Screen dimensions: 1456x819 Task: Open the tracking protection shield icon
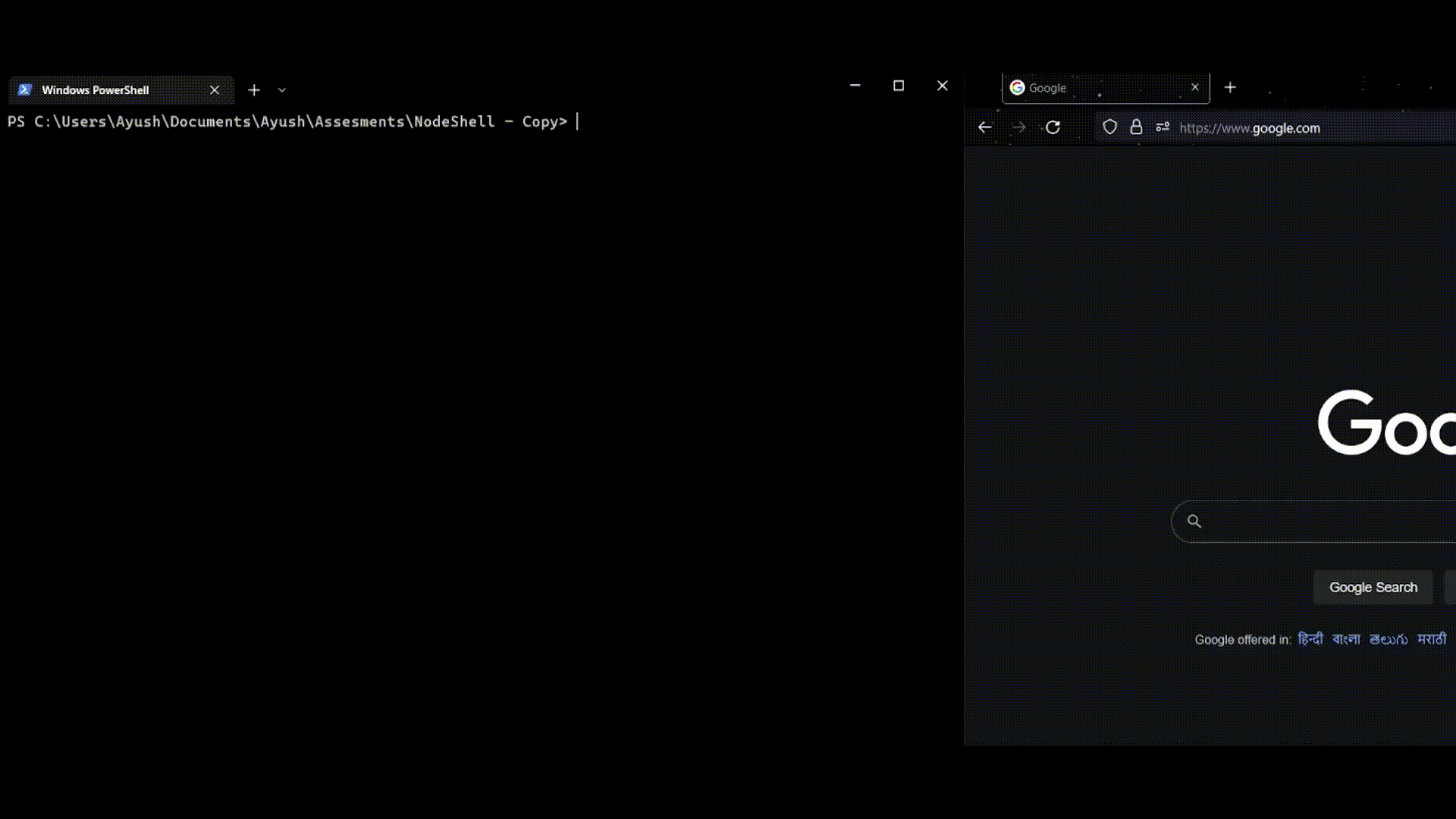[x=1109, y=127]
